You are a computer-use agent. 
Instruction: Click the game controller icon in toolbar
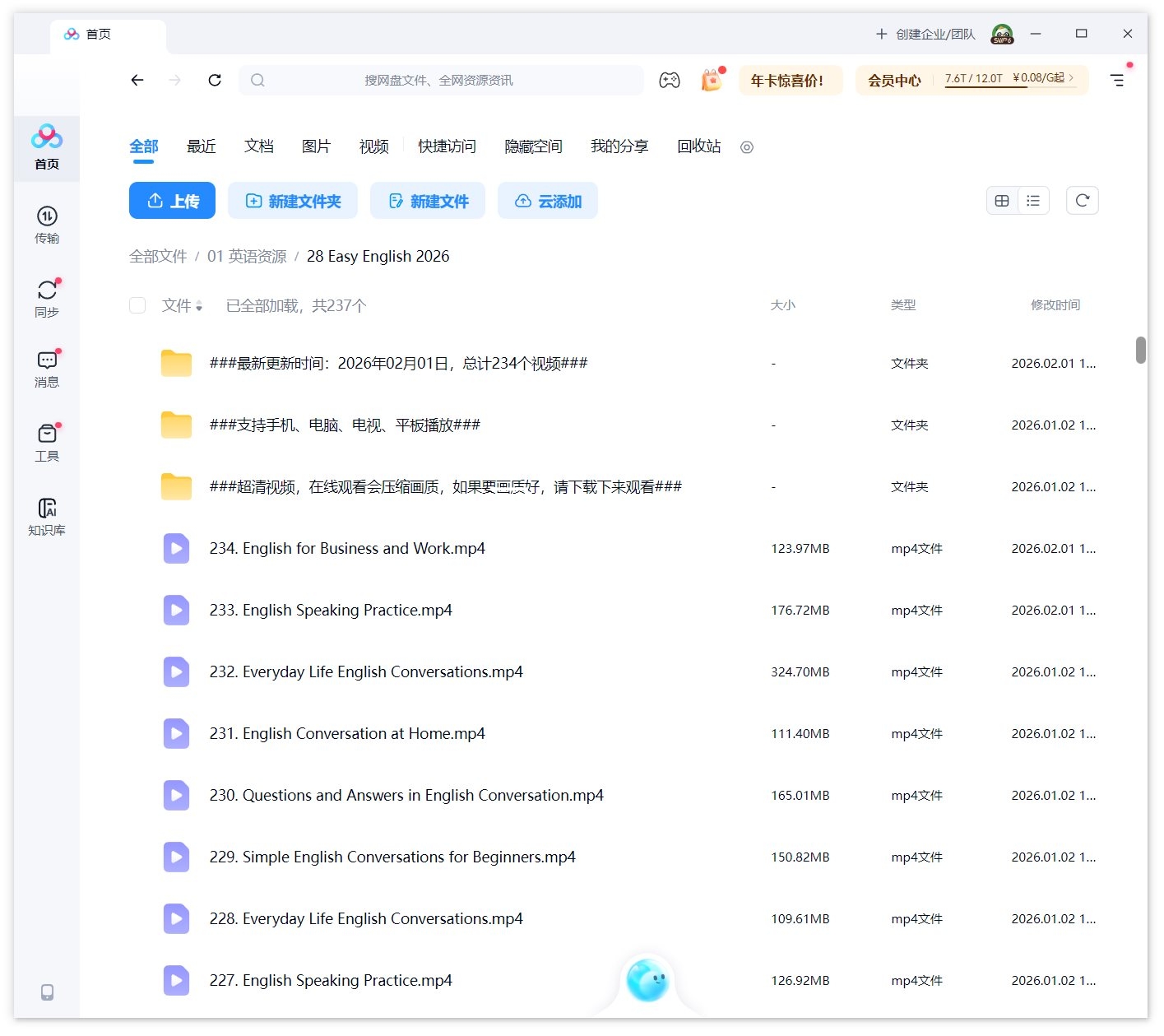click(670, 80)
